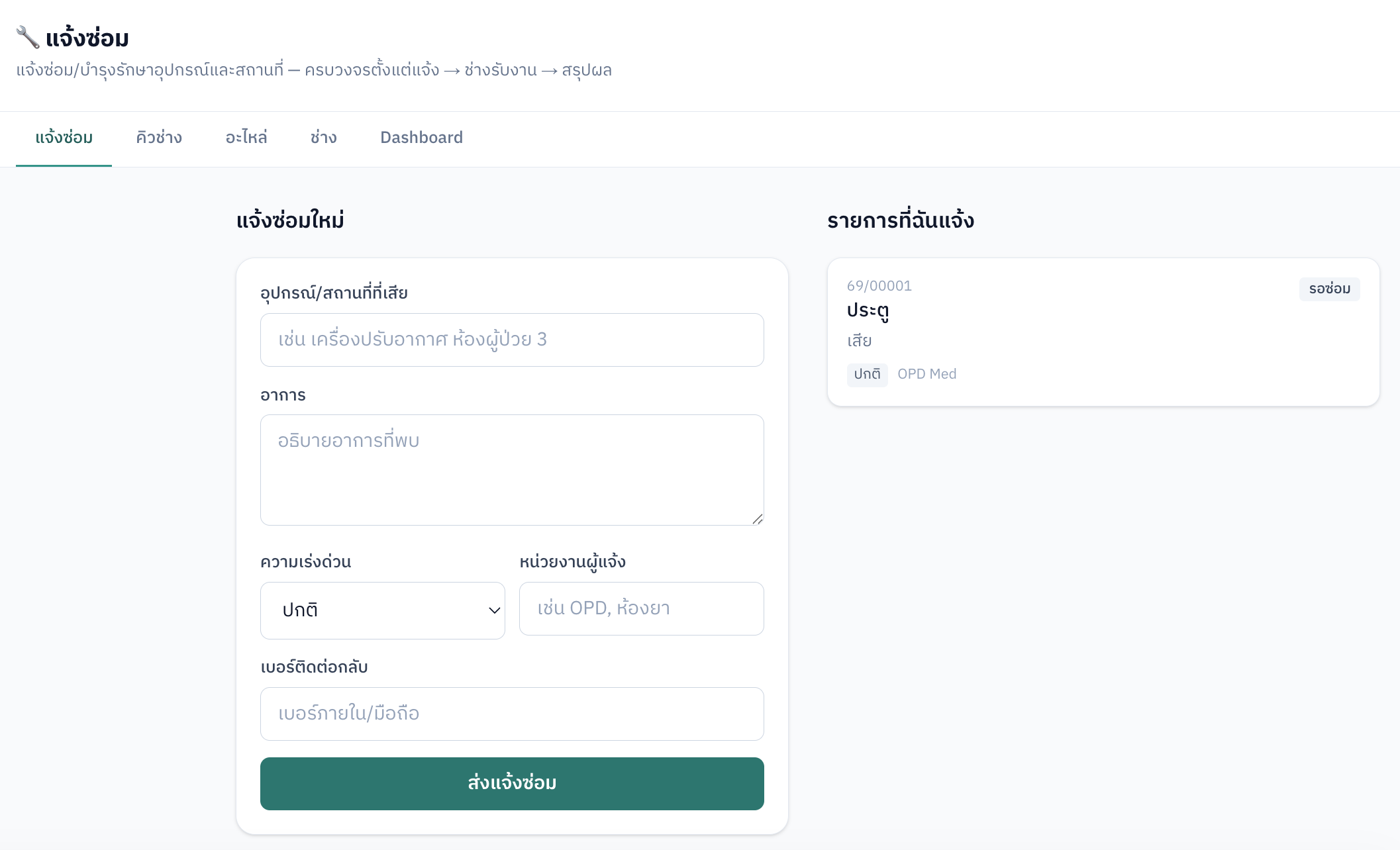The height and width of the screenshot is (850, 1400).
Task: Click the 69/00001 ticket number
Action: (x=879, y=286)
